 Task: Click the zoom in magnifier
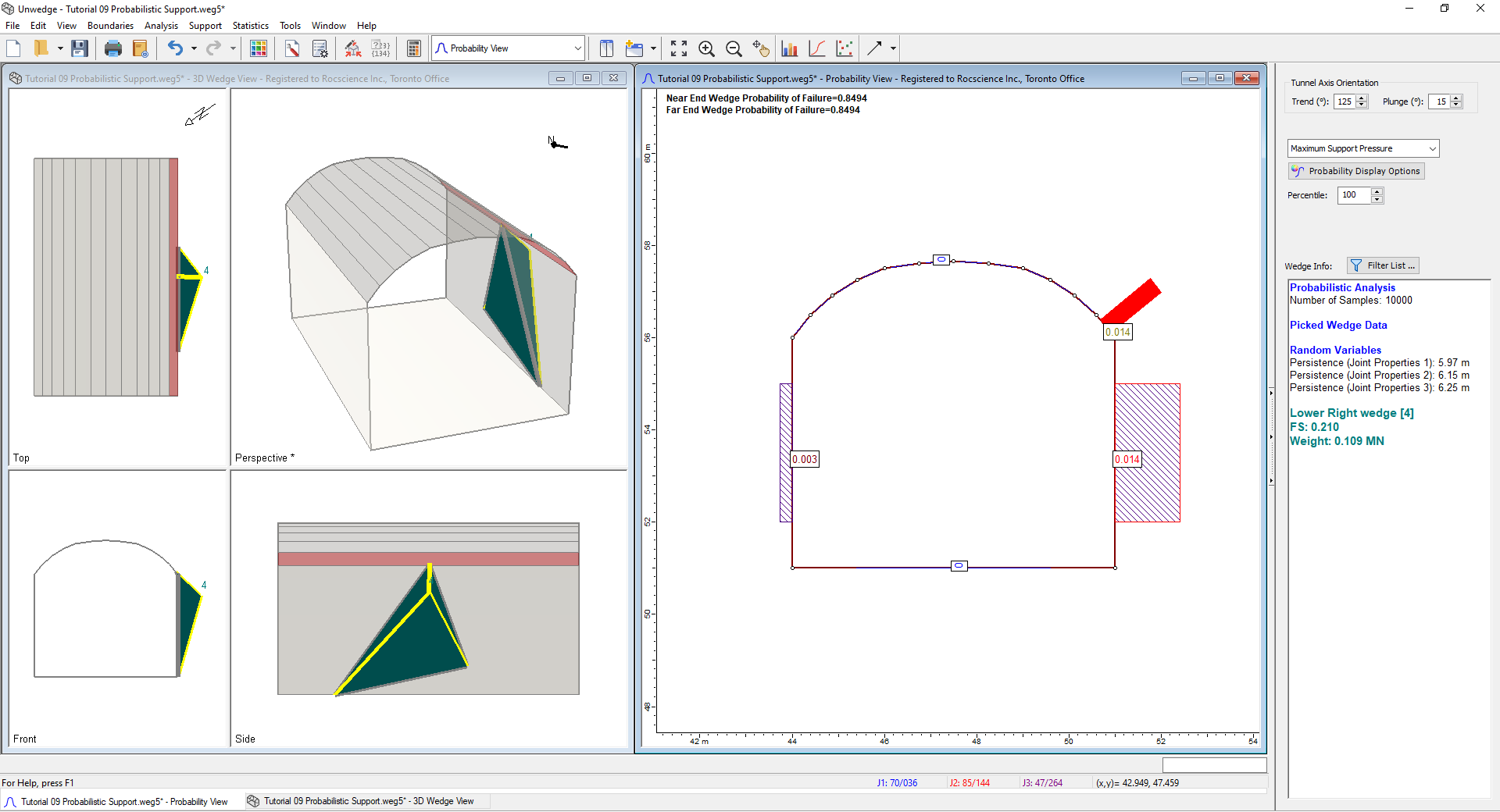(706, 48)
